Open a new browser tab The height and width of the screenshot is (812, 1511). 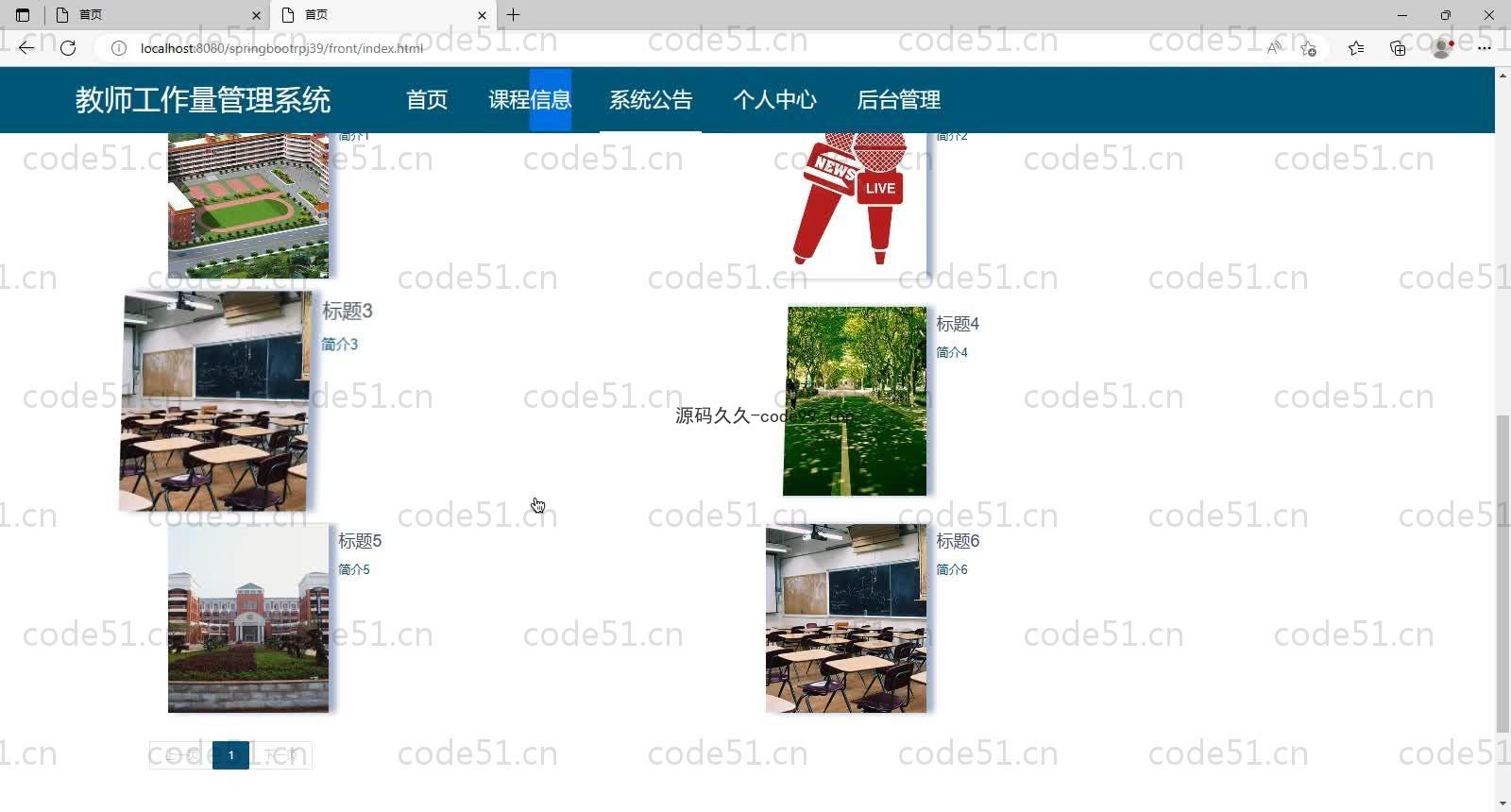tap(514, 15)
